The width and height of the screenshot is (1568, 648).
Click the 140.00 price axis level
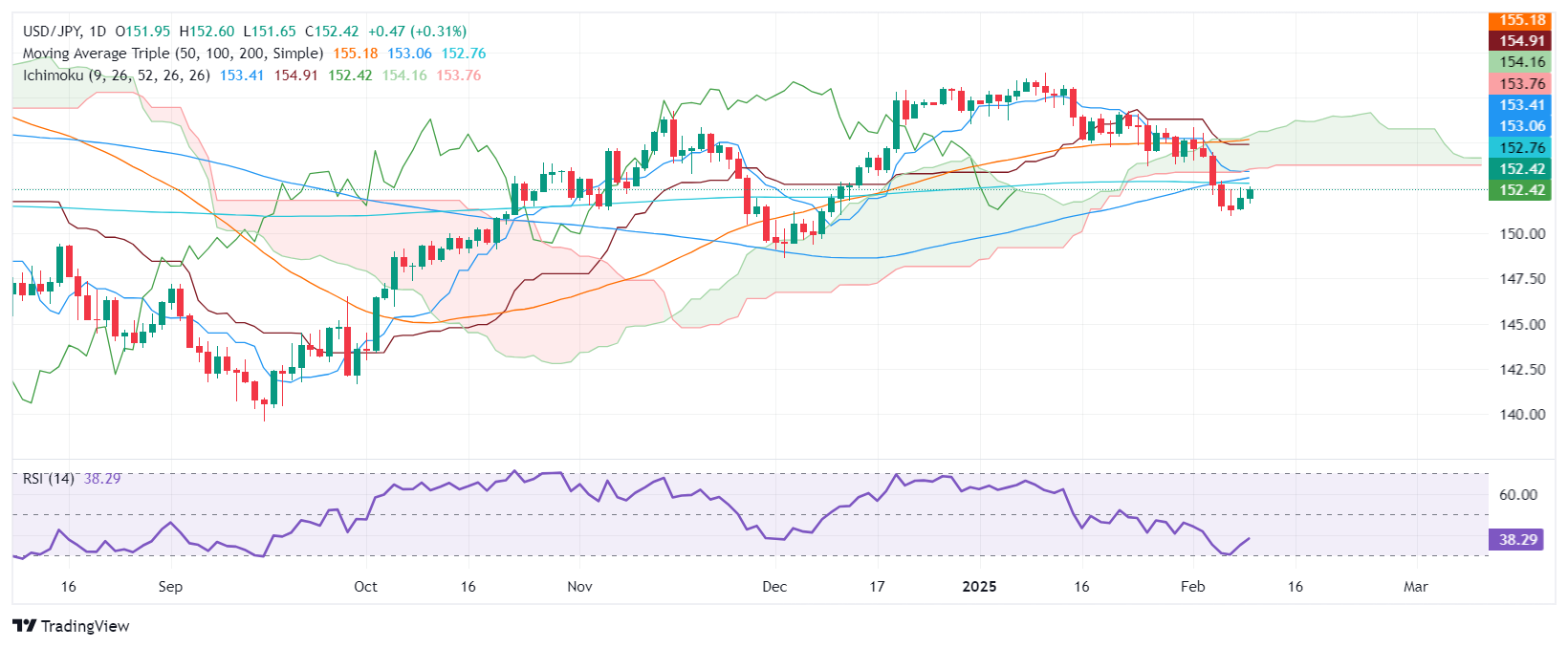1522,415
